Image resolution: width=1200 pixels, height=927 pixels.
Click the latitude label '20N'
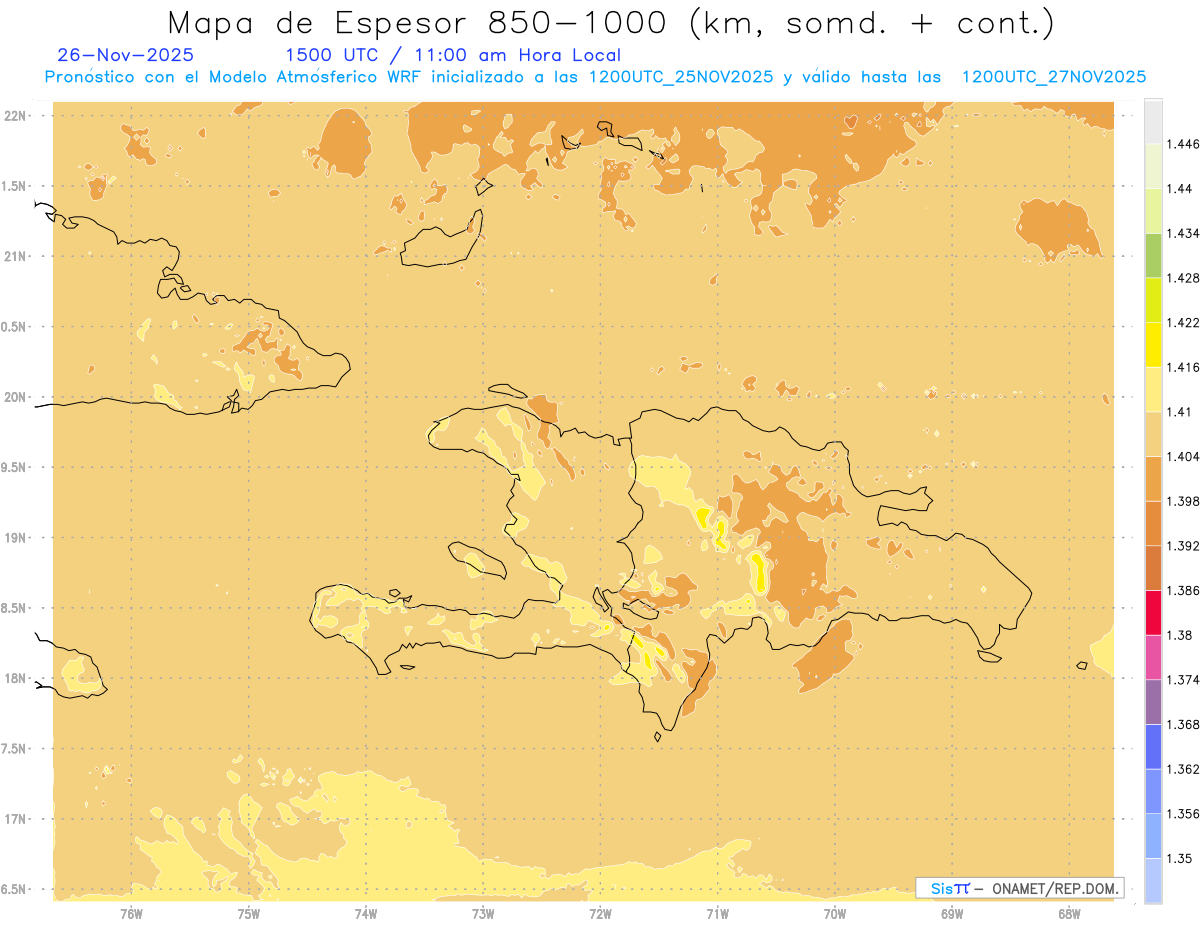[x=17, y=397]
